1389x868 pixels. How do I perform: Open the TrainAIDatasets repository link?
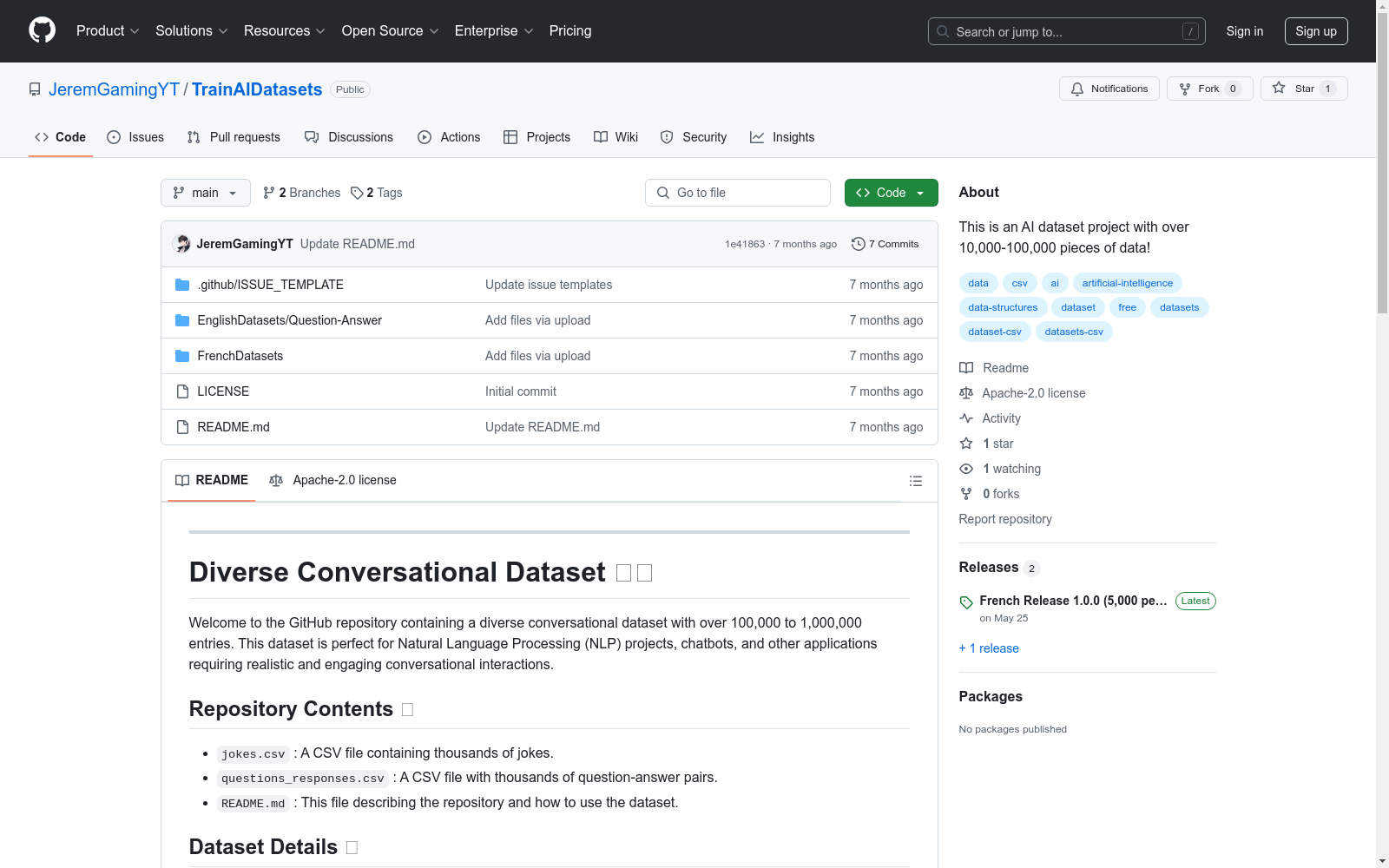click(257, 89)
